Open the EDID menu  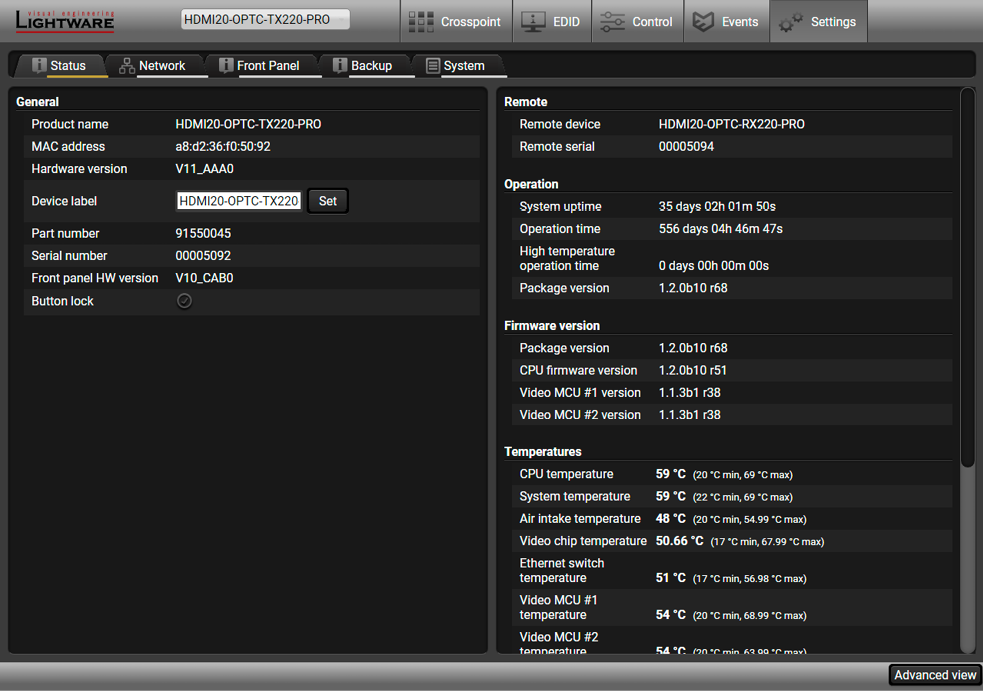[552, 21]
